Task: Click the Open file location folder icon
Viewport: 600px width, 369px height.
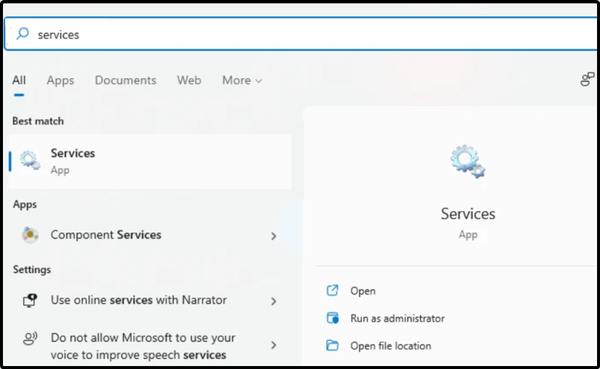Action: 332,345
